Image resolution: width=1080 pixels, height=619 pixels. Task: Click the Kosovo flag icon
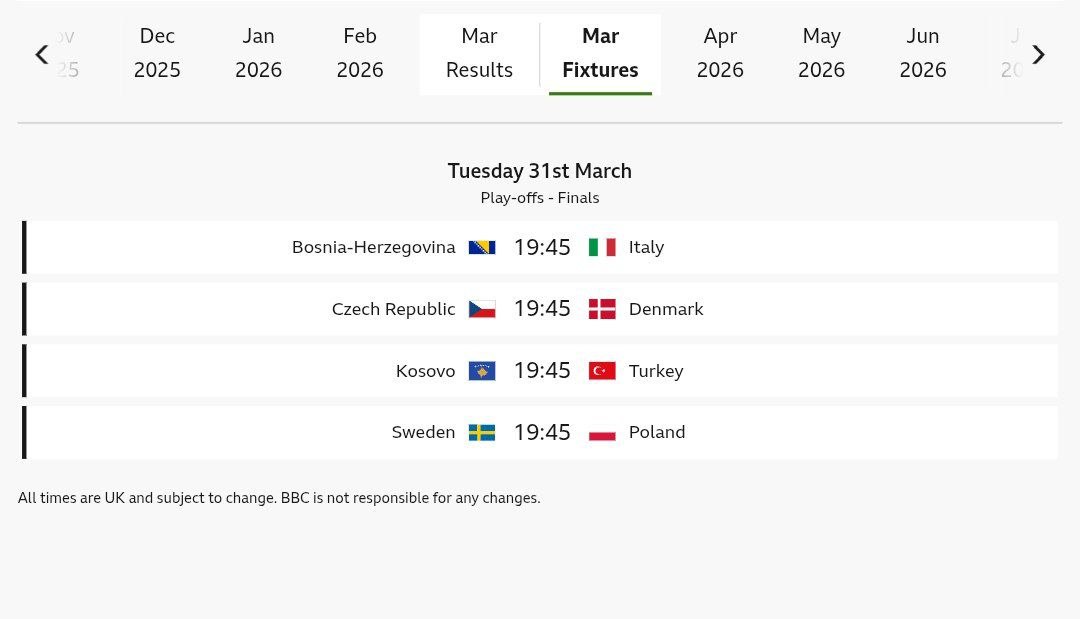(x=482, y=371)
